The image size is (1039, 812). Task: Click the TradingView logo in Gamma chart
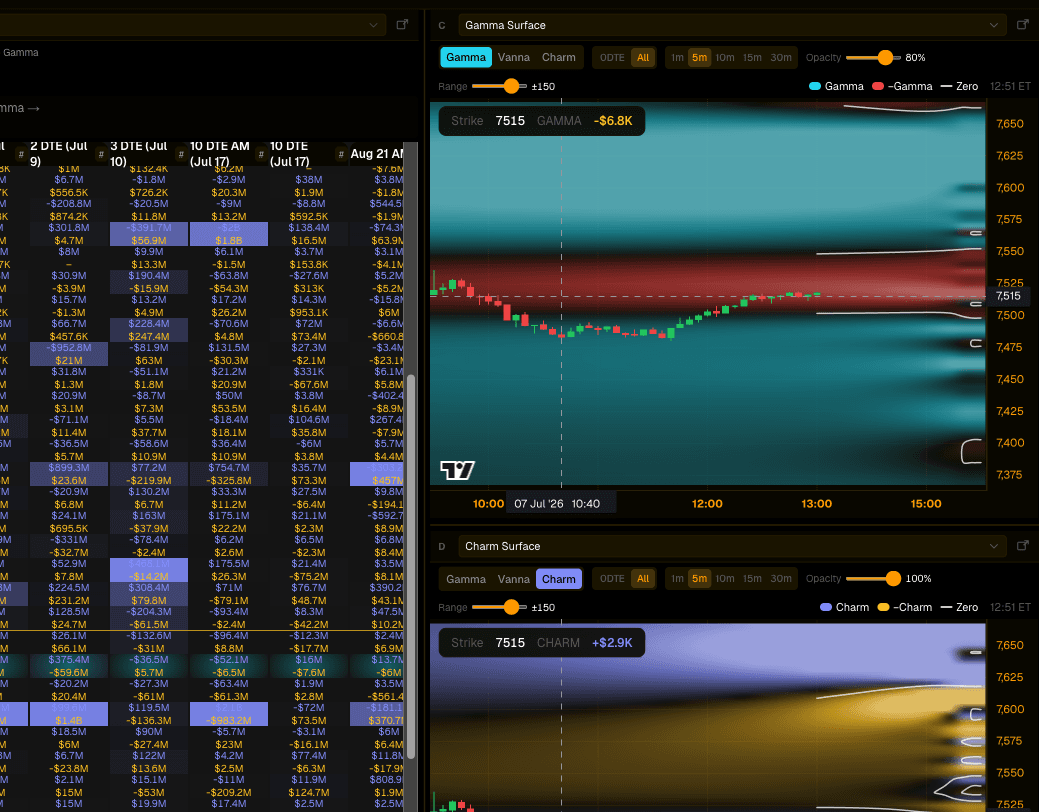[x=458, y=470]
